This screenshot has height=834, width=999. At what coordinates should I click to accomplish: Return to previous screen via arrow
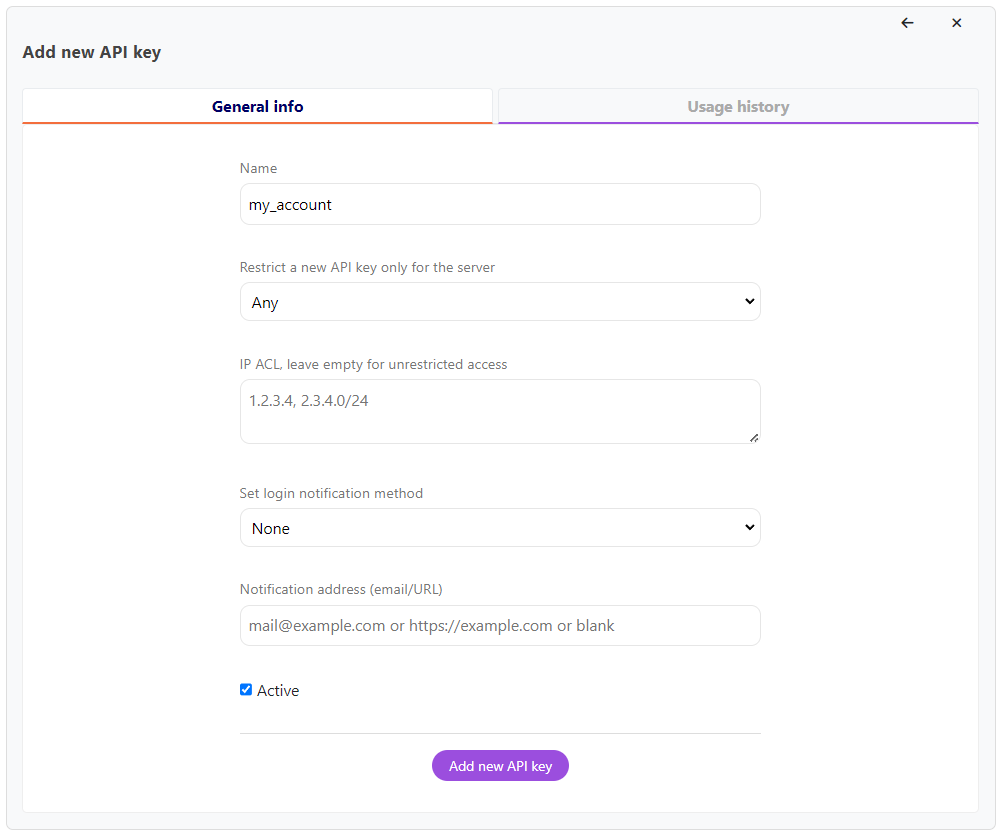pyautogui.click(x=907, y=22)
